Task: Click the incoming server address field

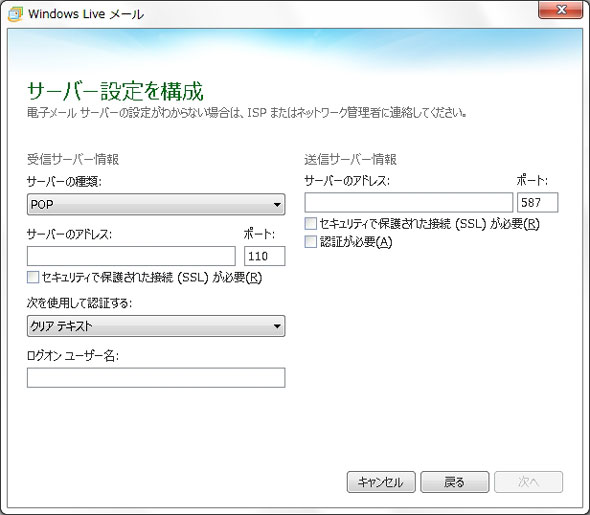Action: point(131,256)
